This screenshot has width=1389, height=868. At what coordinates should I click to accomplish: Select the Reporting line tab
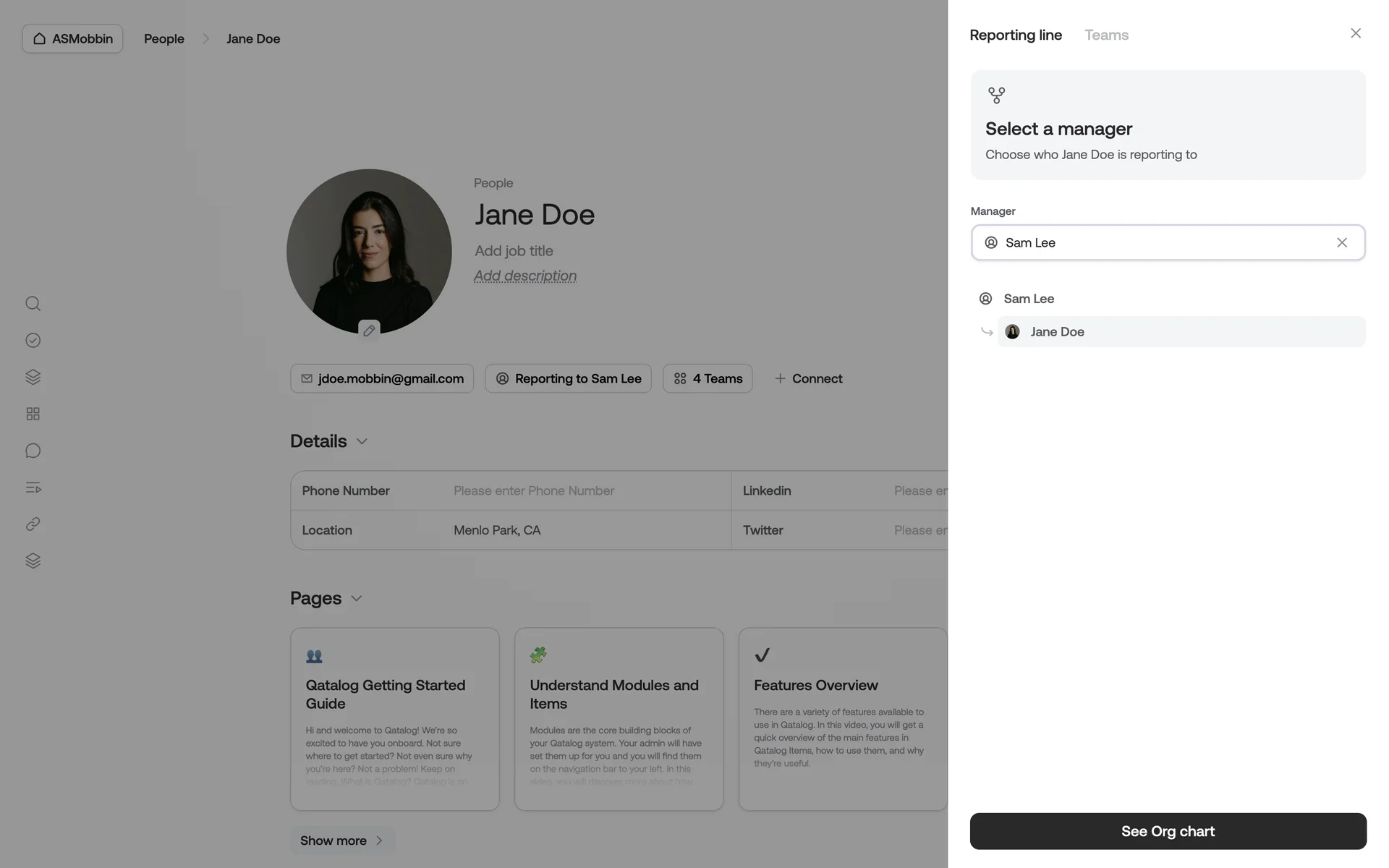pos(1016,35)
